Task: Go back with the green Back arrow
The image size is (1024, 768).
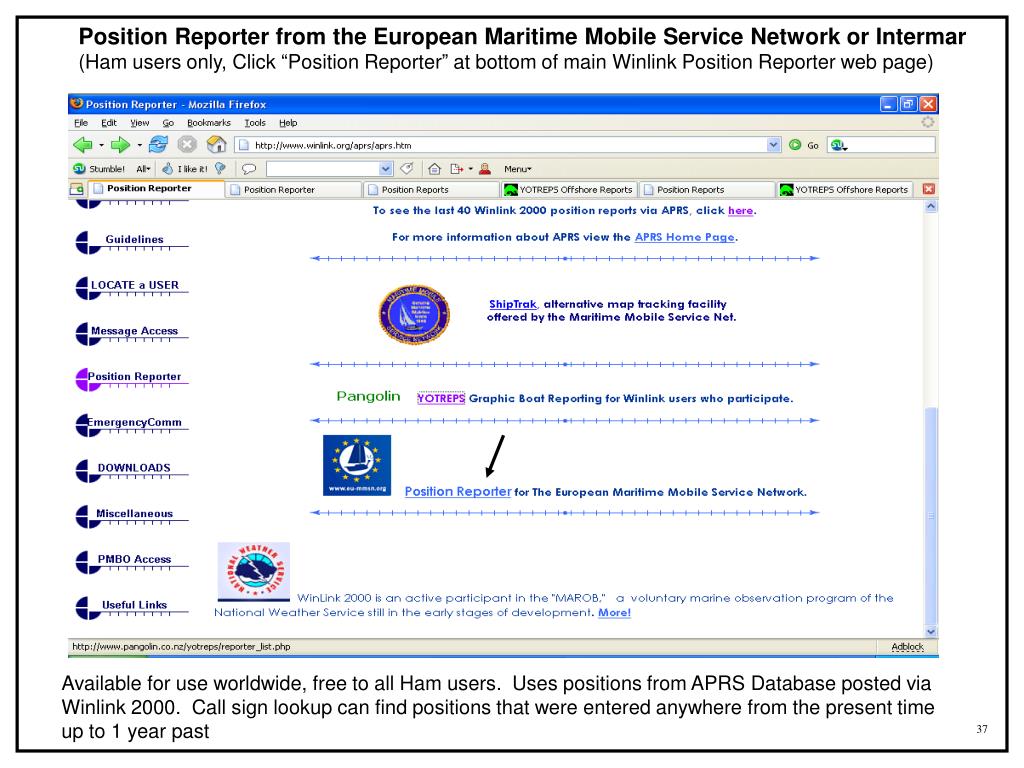Action: pos(83,145)
